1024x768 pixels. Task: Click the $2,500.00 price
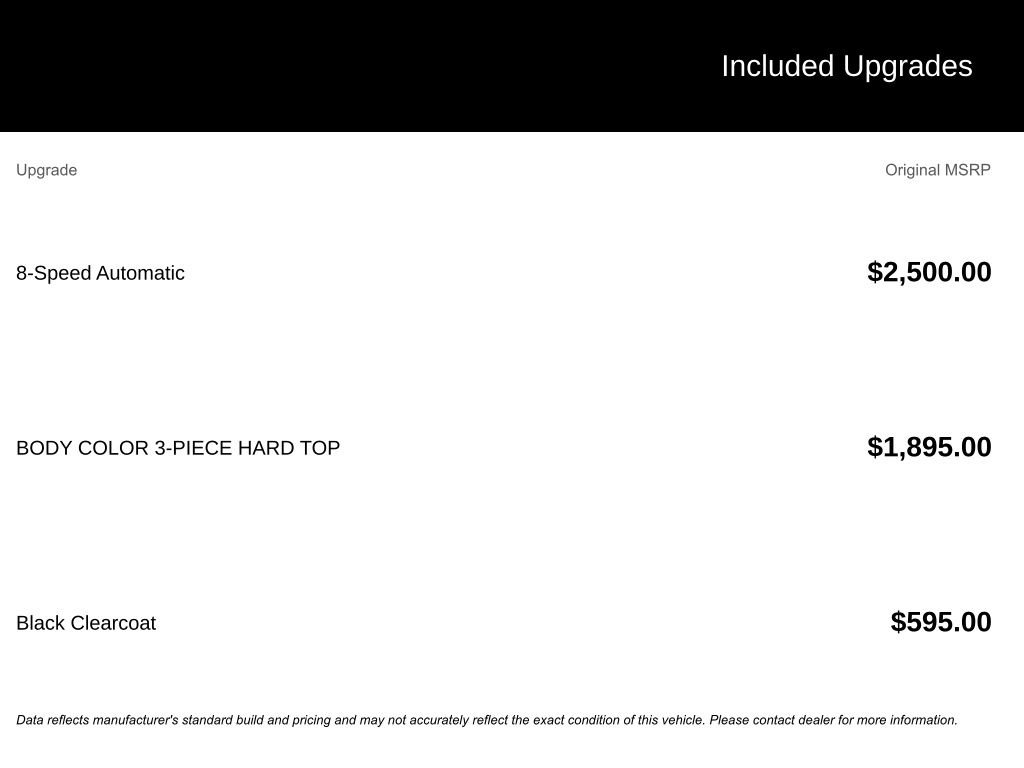tap(929, 272)
